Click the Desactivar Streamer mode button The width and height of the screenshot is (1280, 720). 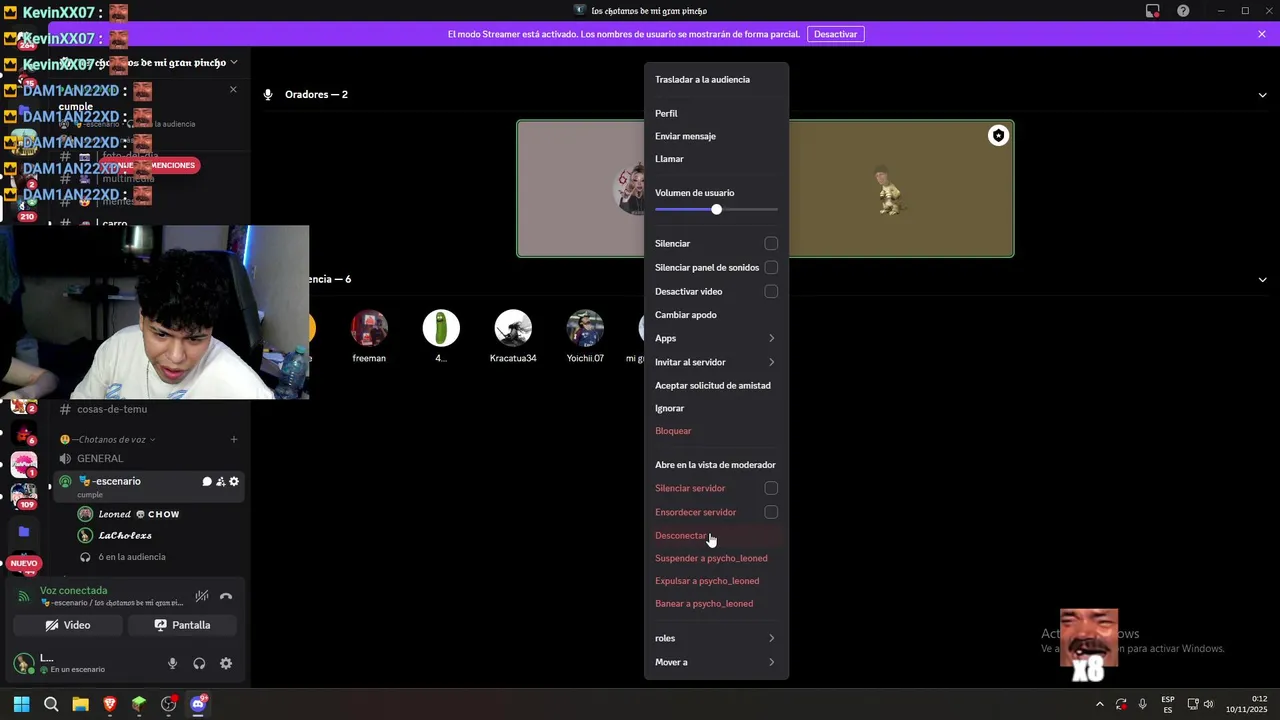pos(835,34)
